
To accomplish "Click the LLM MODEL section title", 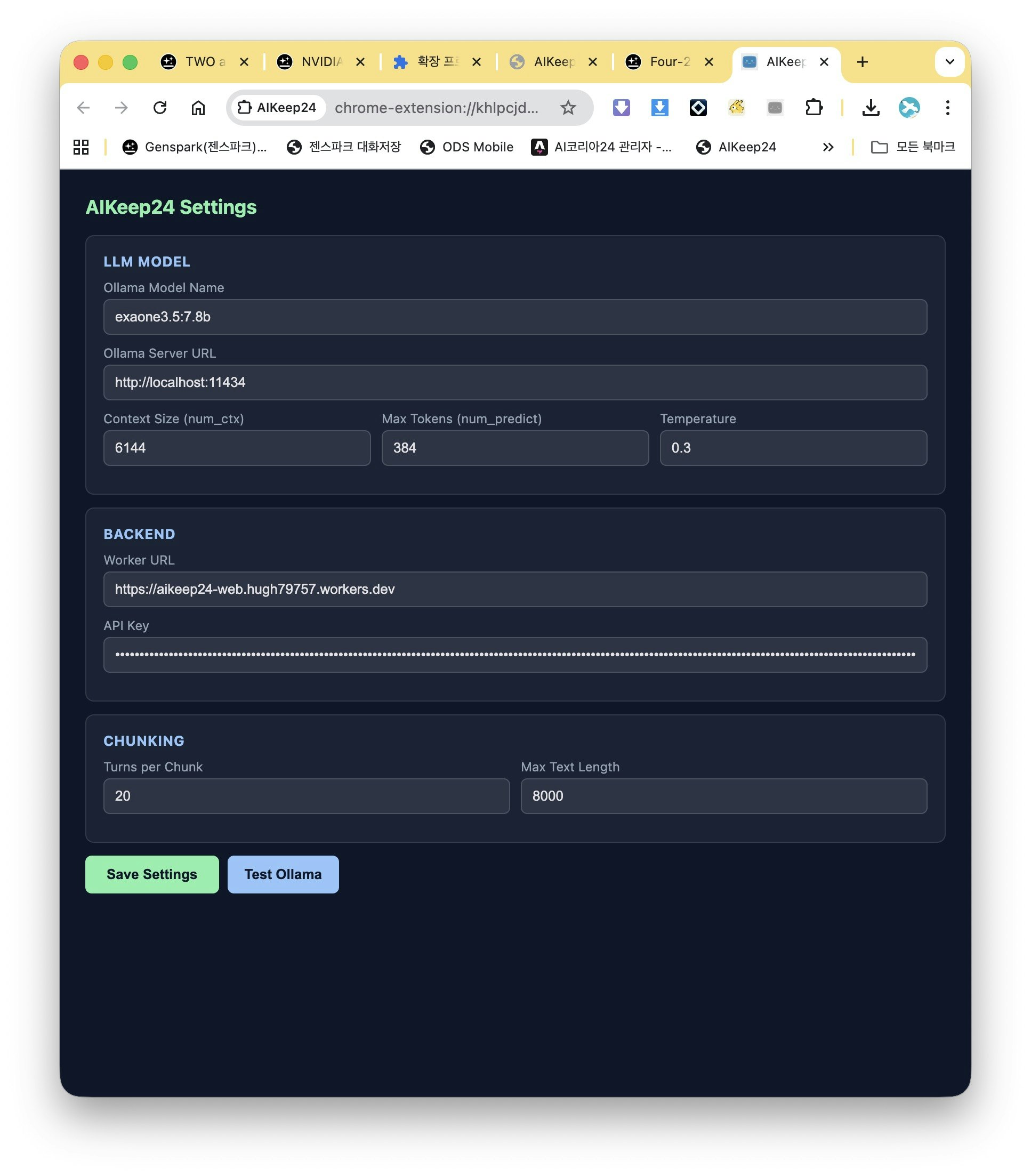I will (x=147, y=262).
